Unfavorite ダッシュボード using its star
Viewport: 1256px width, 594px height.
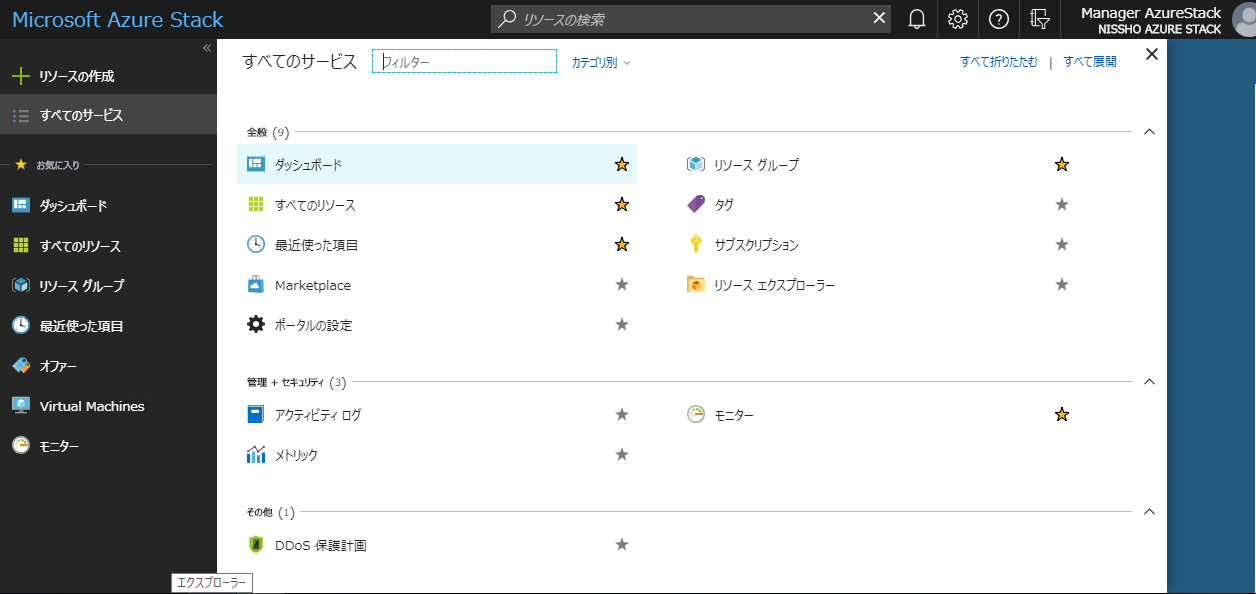pyautogui.click(x=622, y=165)
